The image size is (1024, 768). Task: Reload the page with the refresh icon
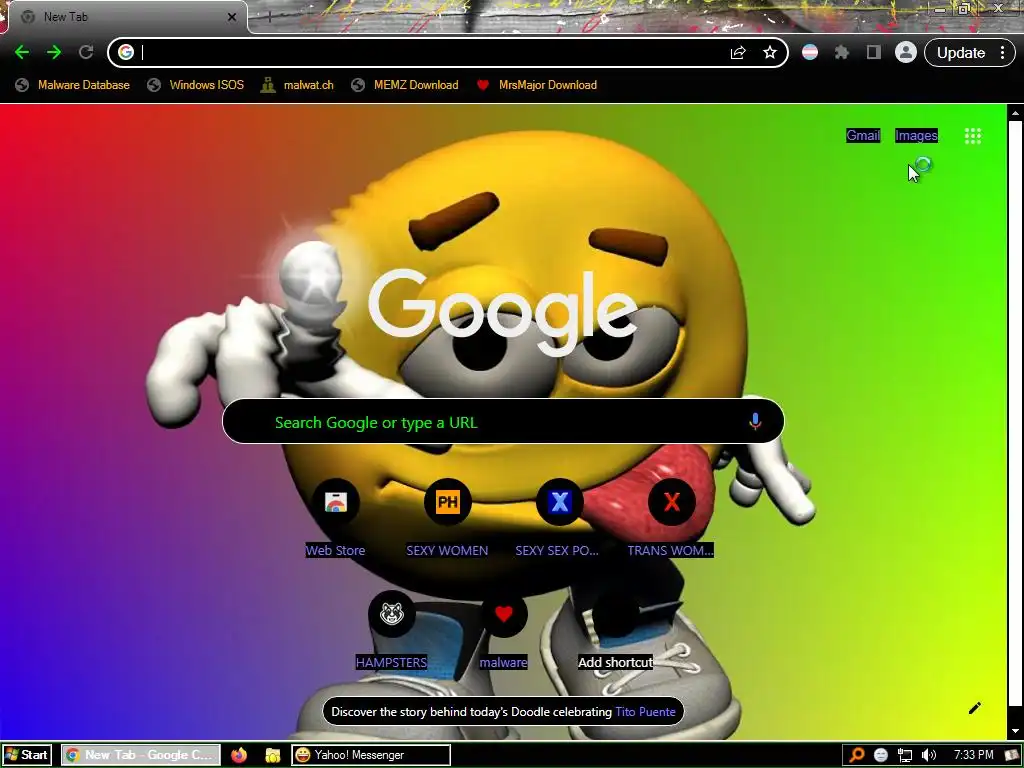[86, 52]
